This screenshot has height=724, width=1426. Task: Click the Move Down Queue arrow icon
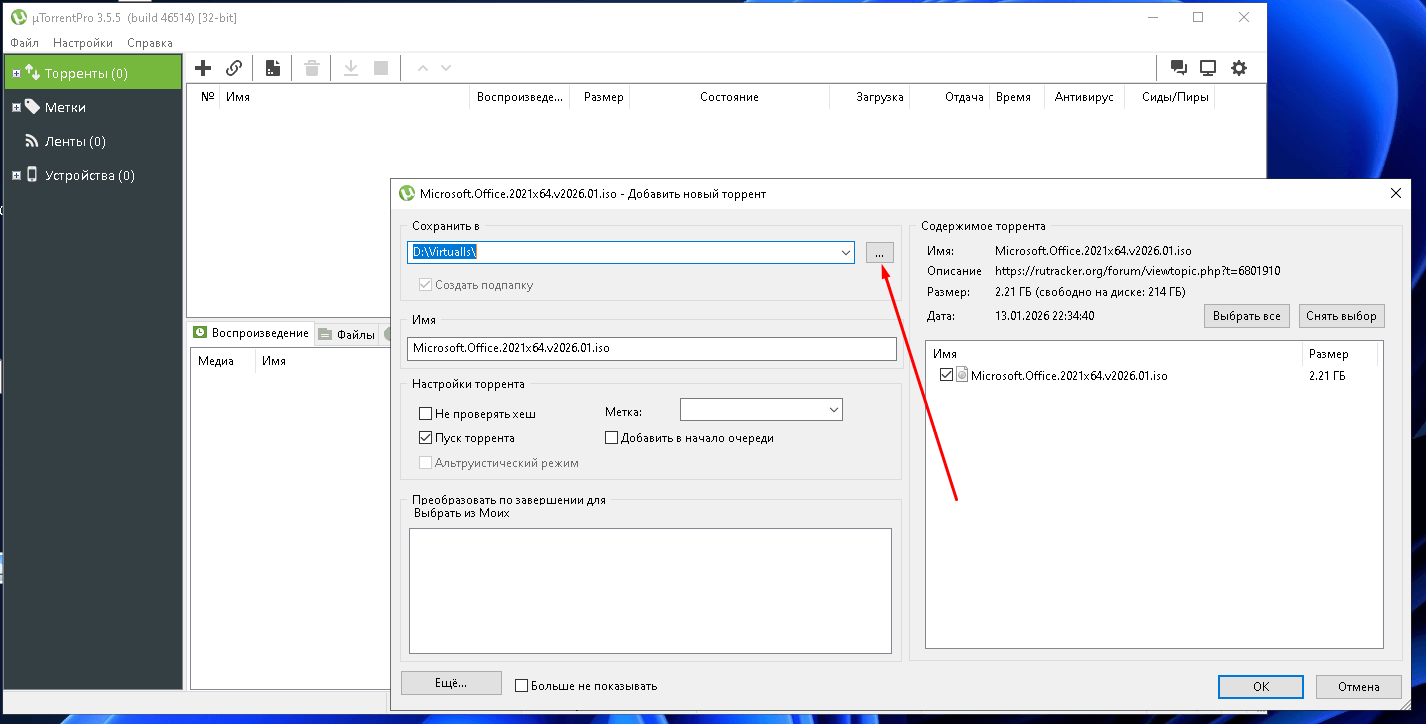click(x=446, y=68)
